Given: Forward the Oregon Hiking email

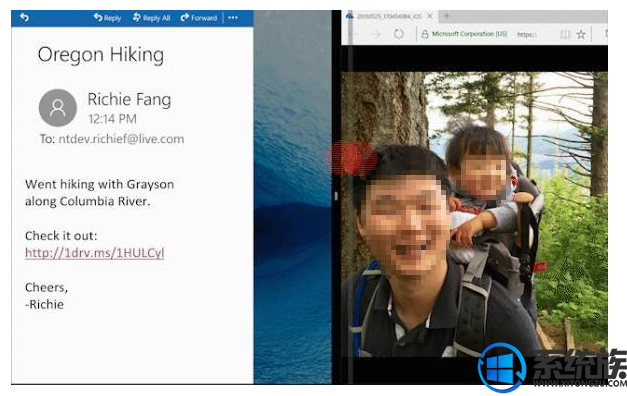Looking at the screenshot, I should (199, 18).
